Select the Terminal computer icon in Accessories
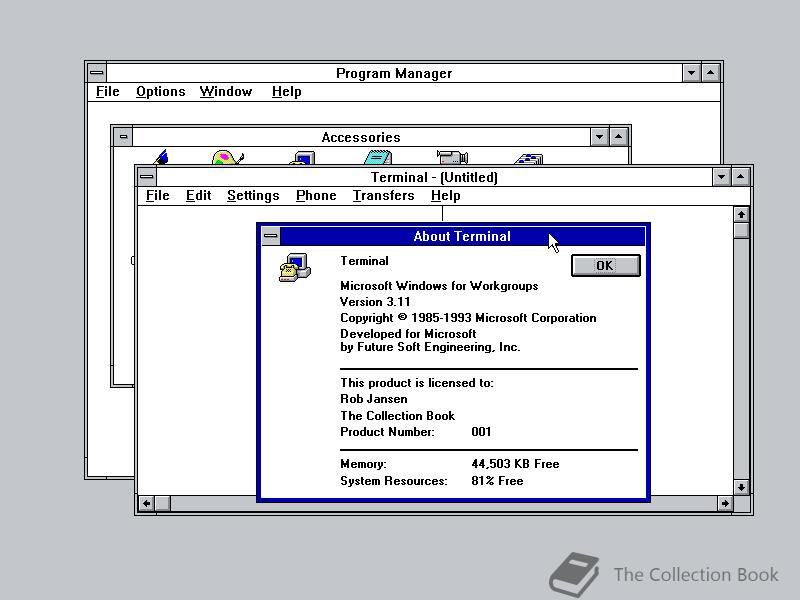800x600 pixels. pos(301,157)
